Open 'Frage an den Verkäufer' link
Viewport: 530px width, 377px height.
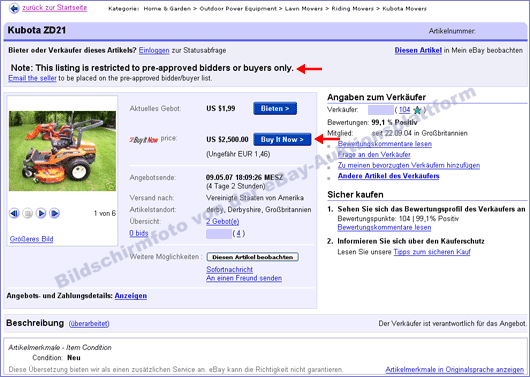point(374,155)
